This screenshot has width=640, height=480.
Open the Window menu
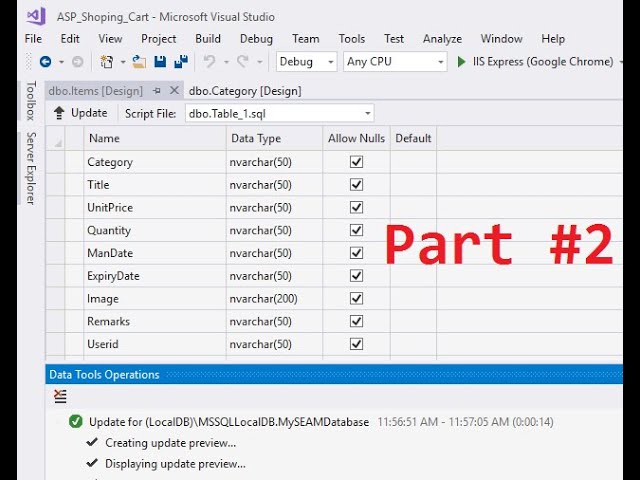[501, 39]
